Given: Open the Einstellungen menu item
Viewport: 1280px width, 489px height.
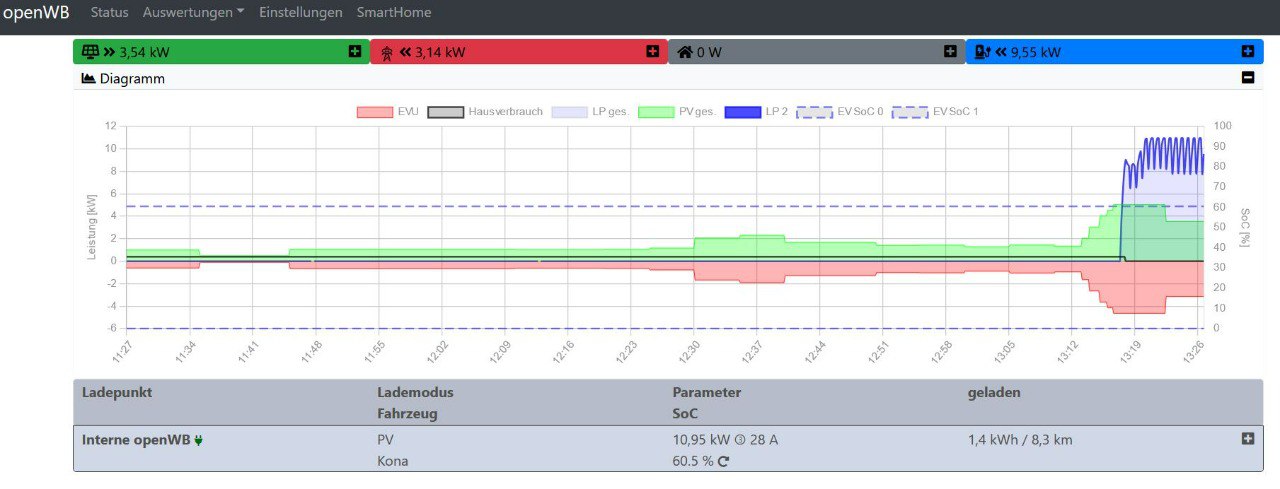Looking at the screenshot, I should (300, 13).
